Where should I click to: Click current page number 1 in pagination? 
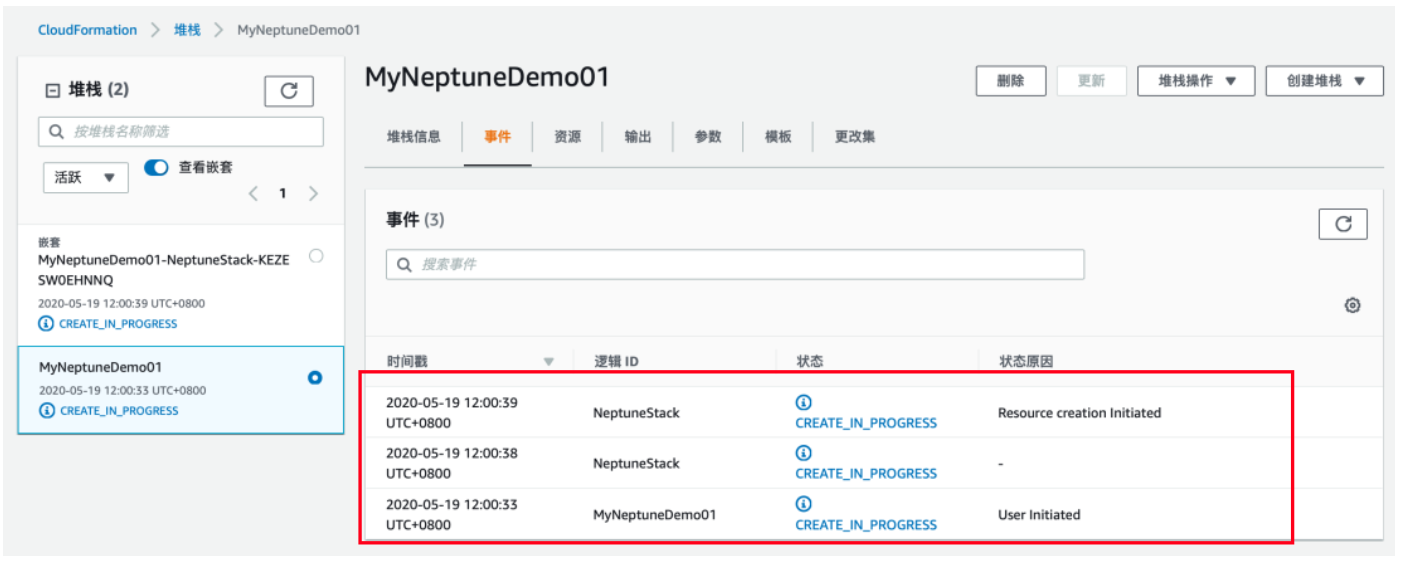pyautogui.click(x=283, y=193)
